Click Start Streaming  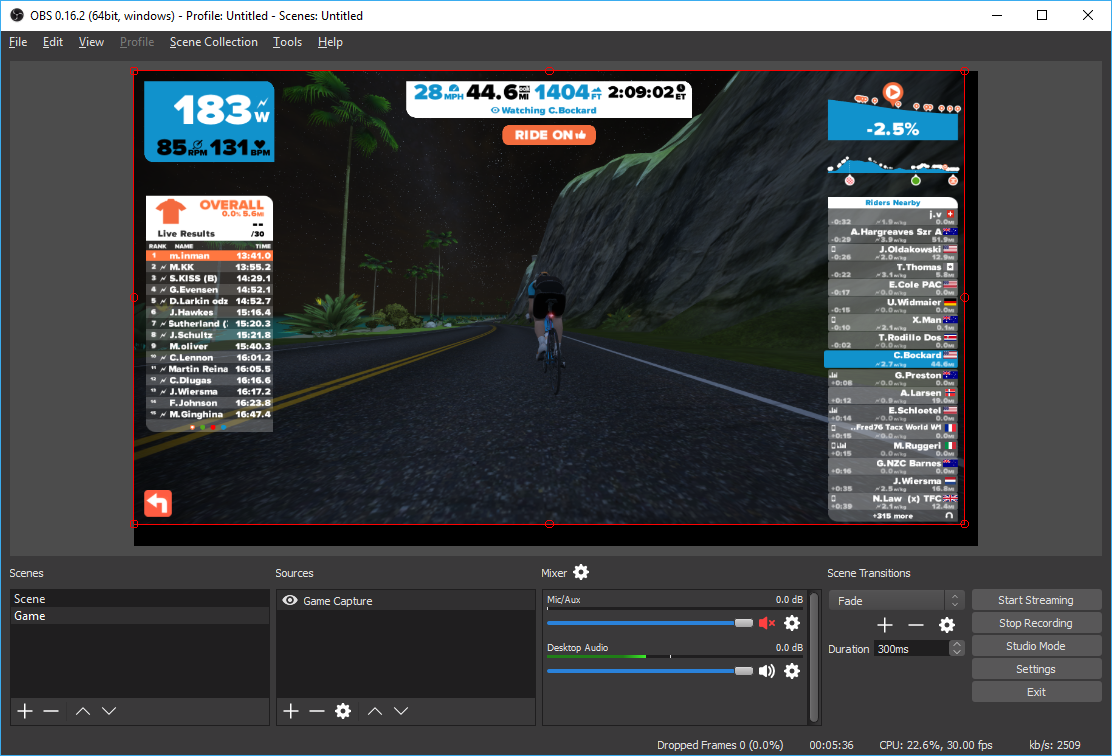pos(1036,600)
